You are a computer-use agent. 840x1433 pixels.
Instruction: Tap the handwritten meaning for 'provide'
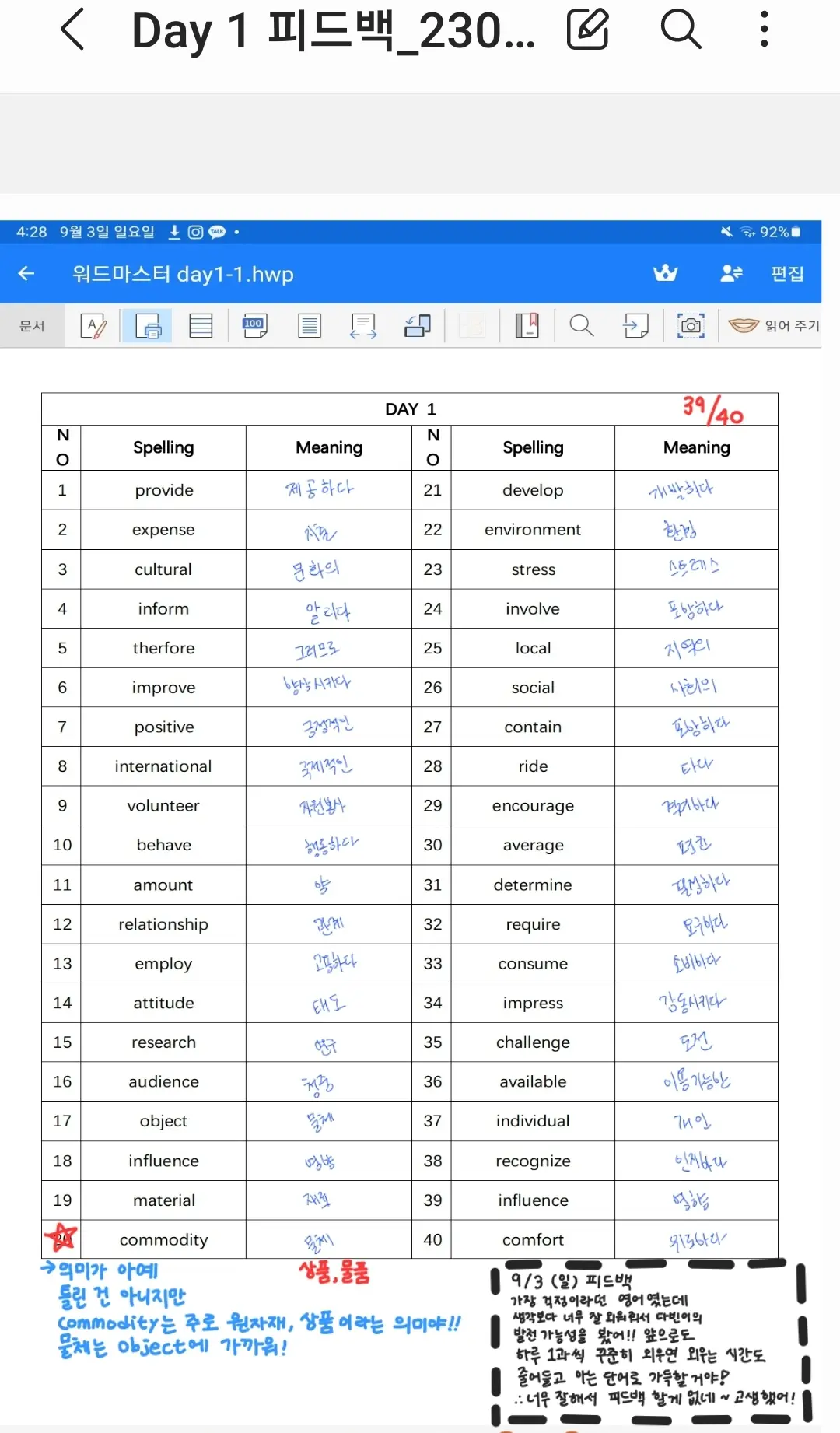320,489
